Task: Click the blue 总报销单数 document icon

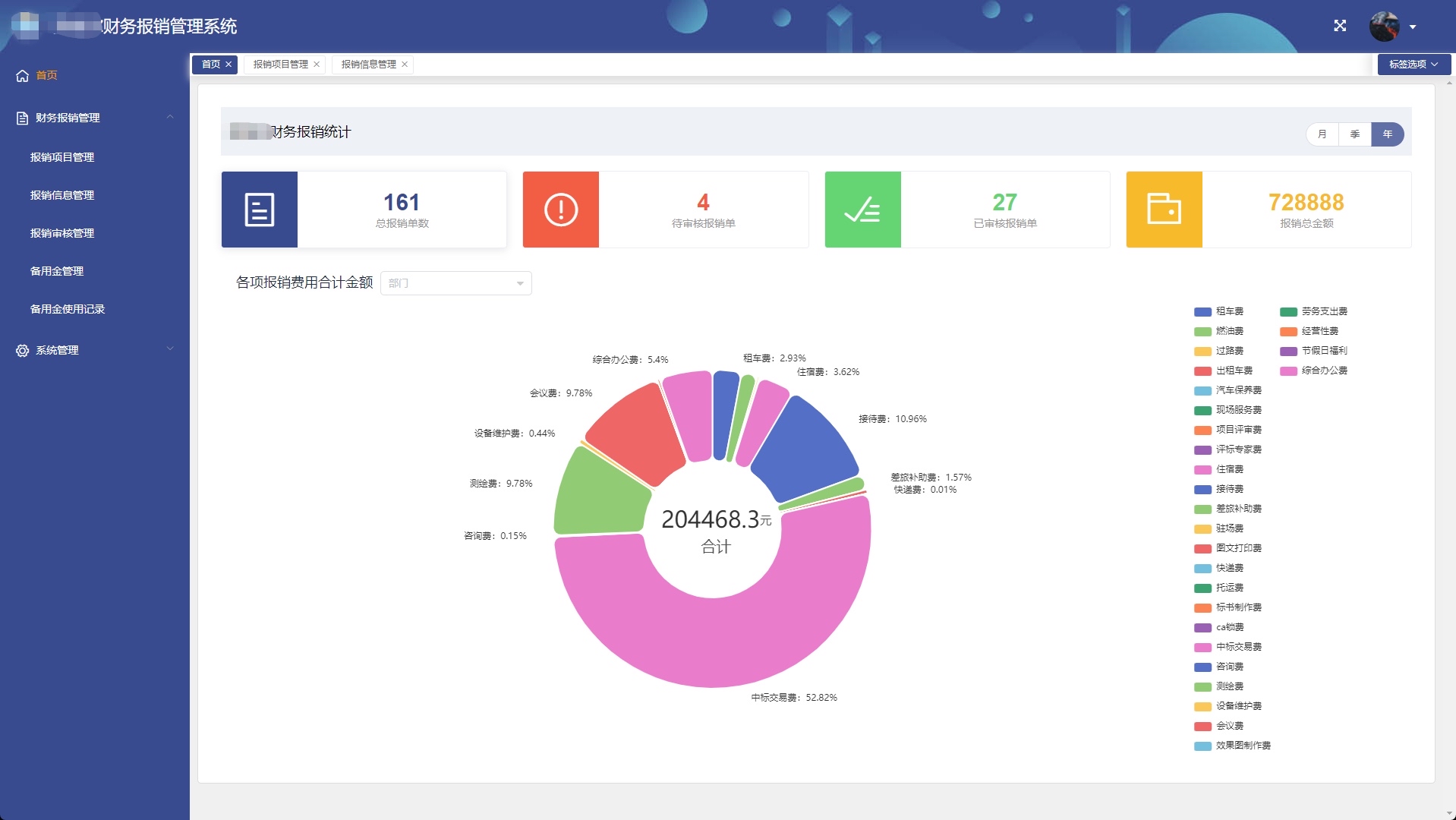Action: pyautogui.click(x=260, y=210)
